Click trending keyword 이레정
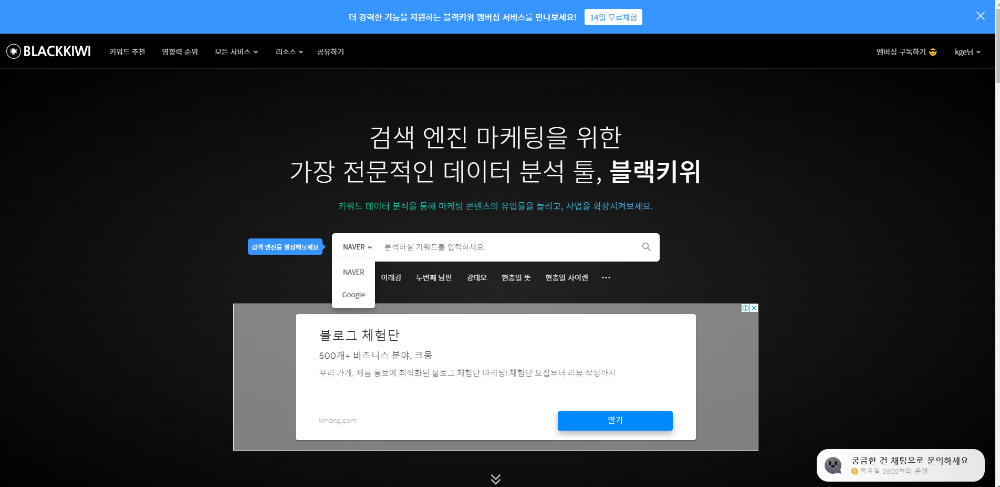 [391, 278]
